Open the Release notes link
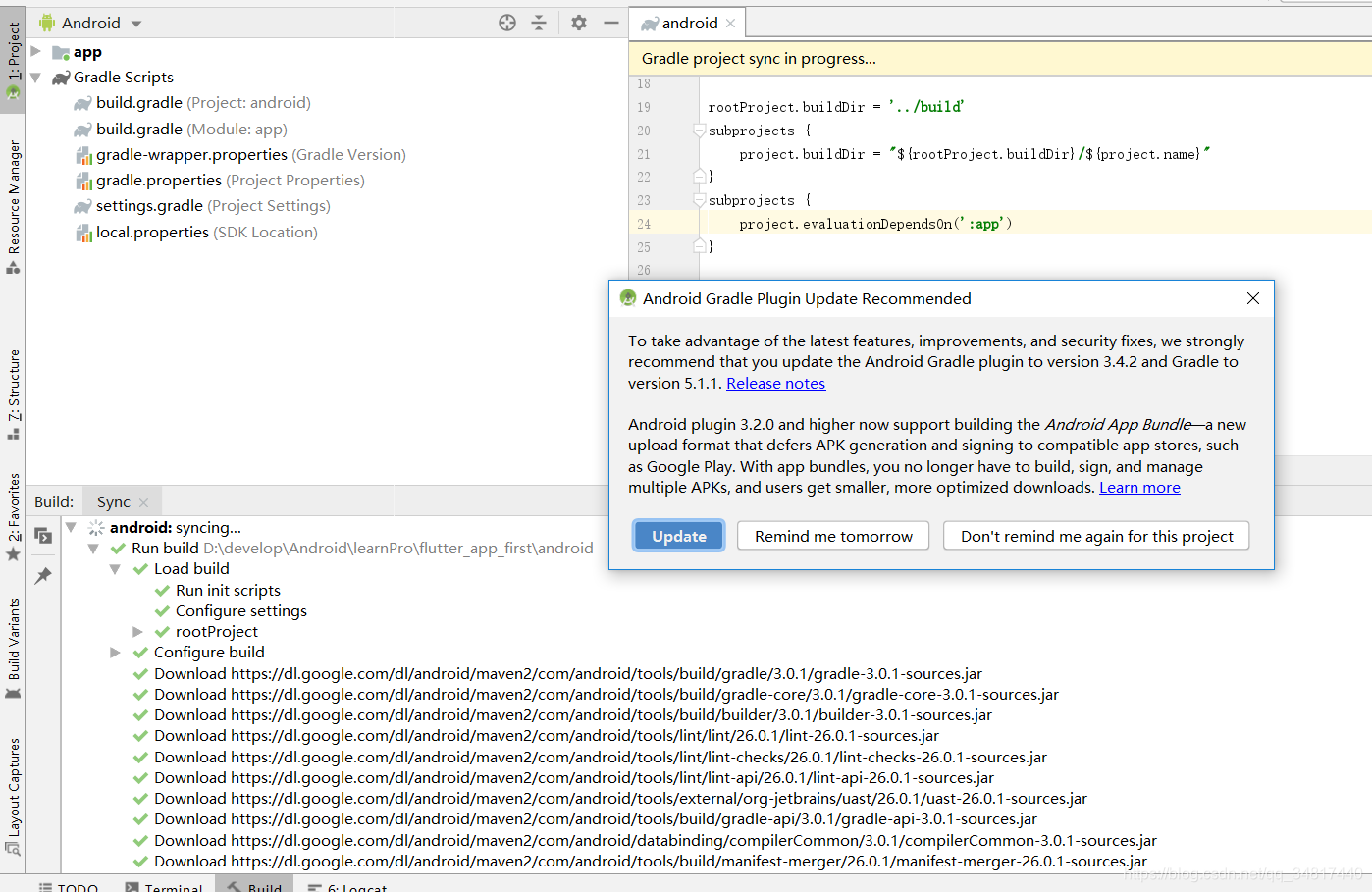1372x892 pixels. coord(775,384)
